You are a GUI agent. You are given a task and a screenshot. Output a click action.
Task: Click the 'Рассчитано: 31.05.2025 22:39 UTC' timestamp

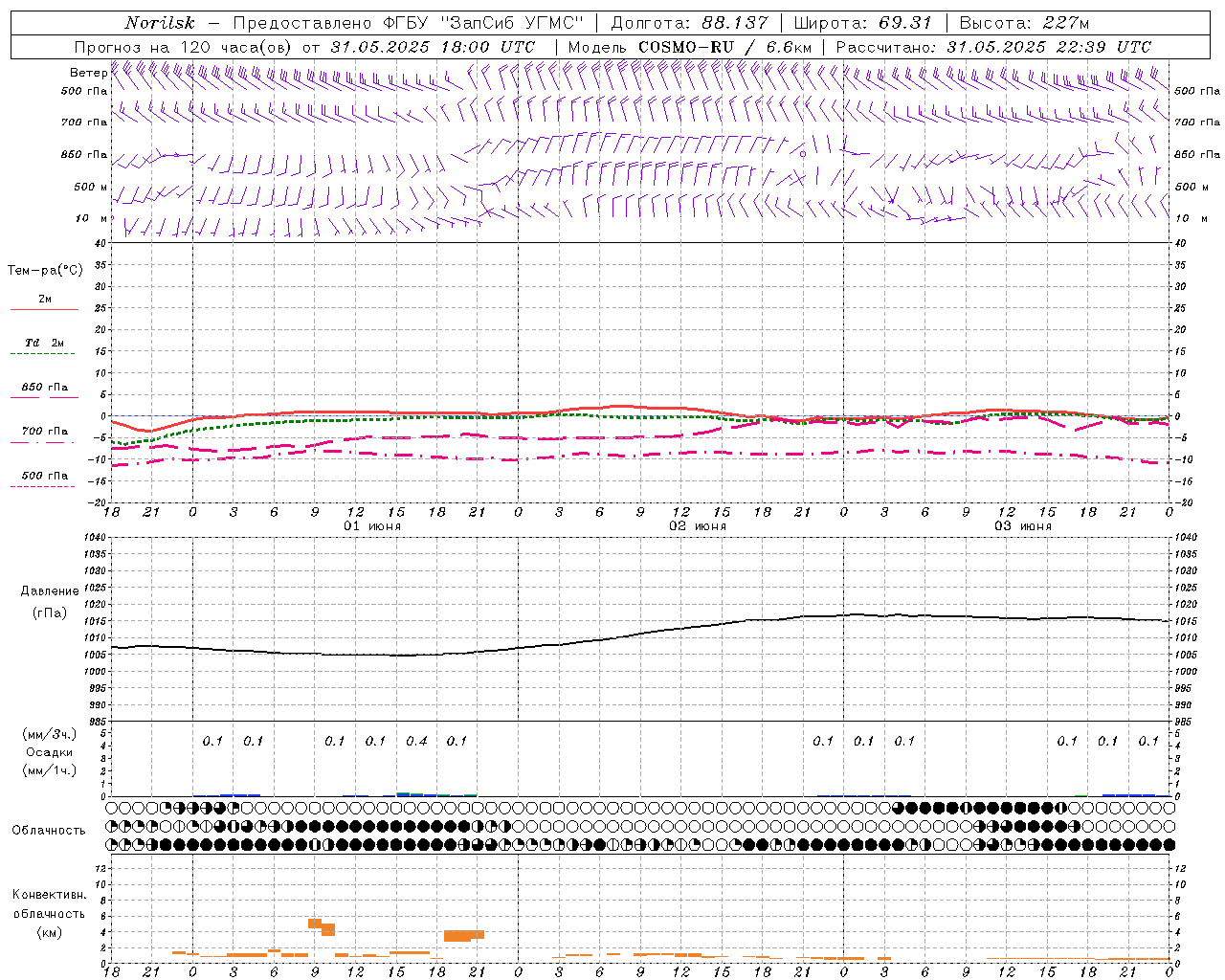993,47
